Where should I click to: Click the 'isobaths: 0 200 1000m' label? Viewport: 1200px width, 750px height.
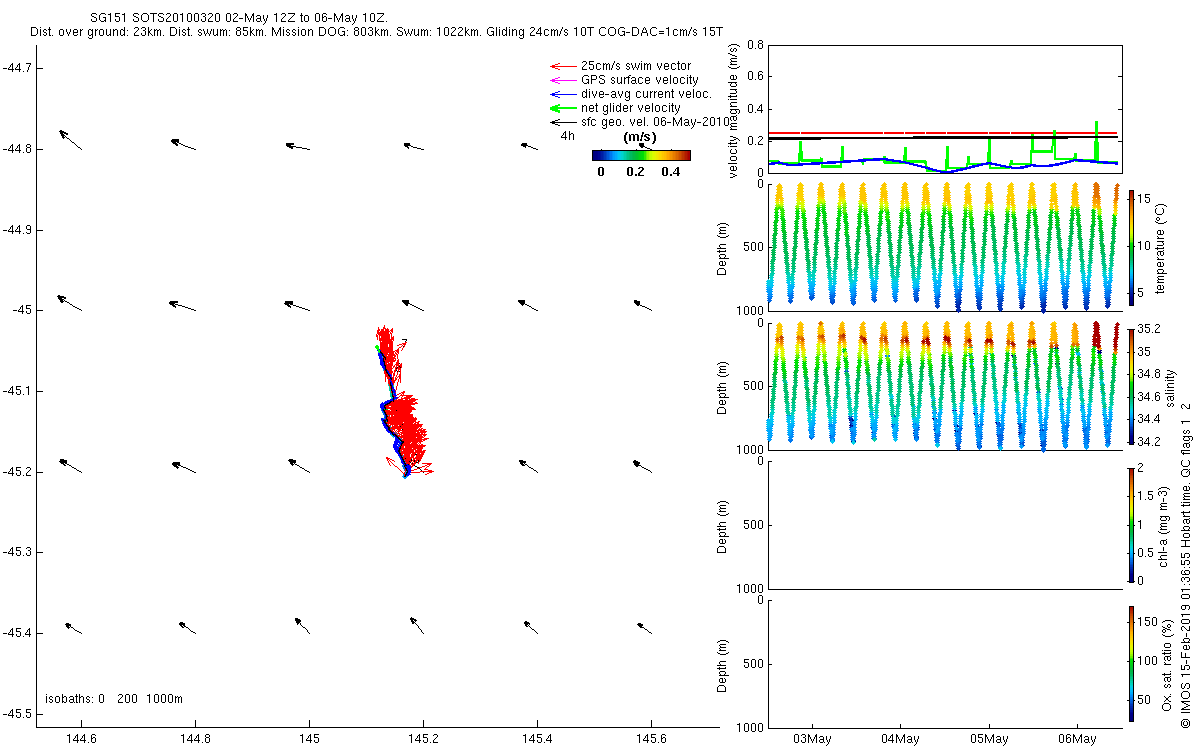(114, 699)
